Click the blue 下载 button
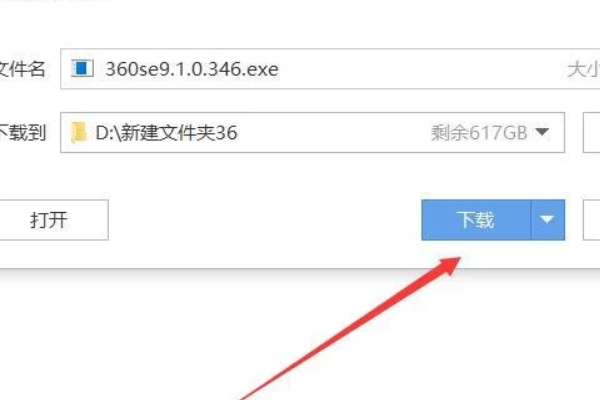This screenshot has width=600, height=400. tap(476, 220)
